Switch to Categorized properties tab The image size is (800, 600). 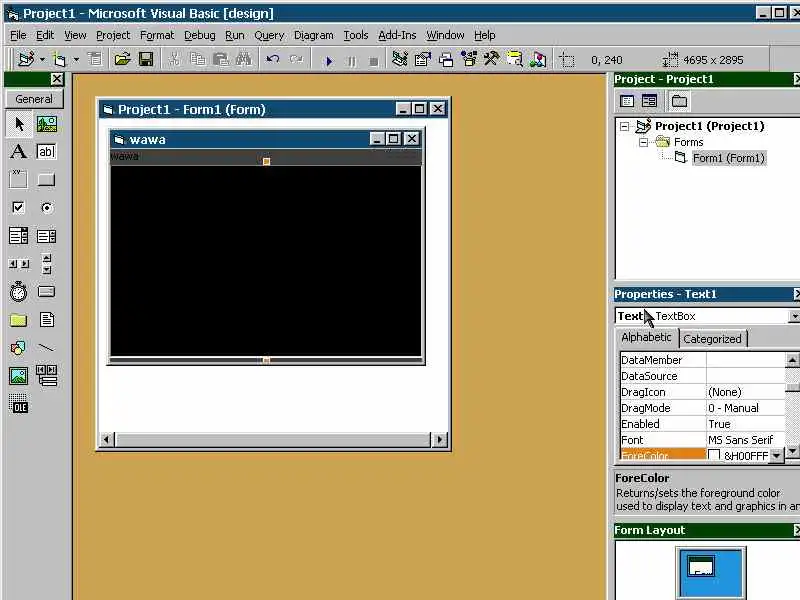(x=712, y=339)
